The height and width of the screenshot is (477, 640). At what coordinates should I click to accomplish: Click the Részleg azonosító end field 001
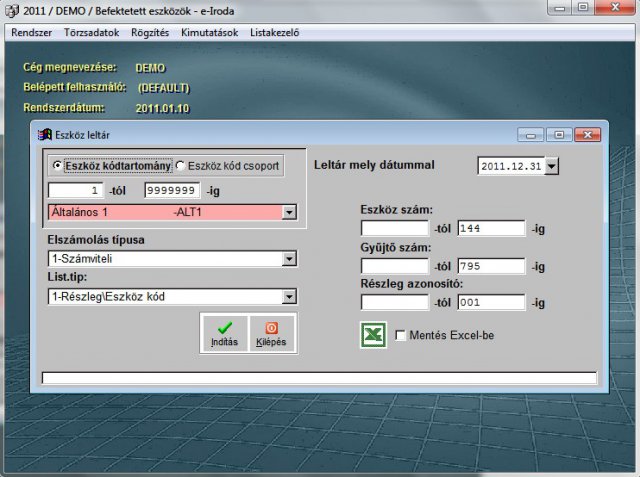[x=490, y=303]
